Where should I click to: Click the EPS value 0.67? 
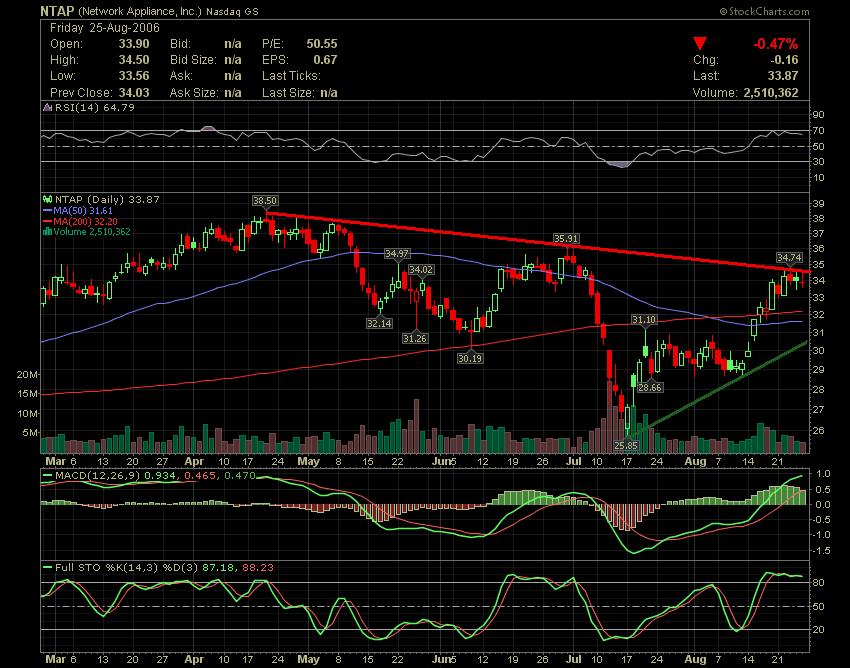point(325,60)
